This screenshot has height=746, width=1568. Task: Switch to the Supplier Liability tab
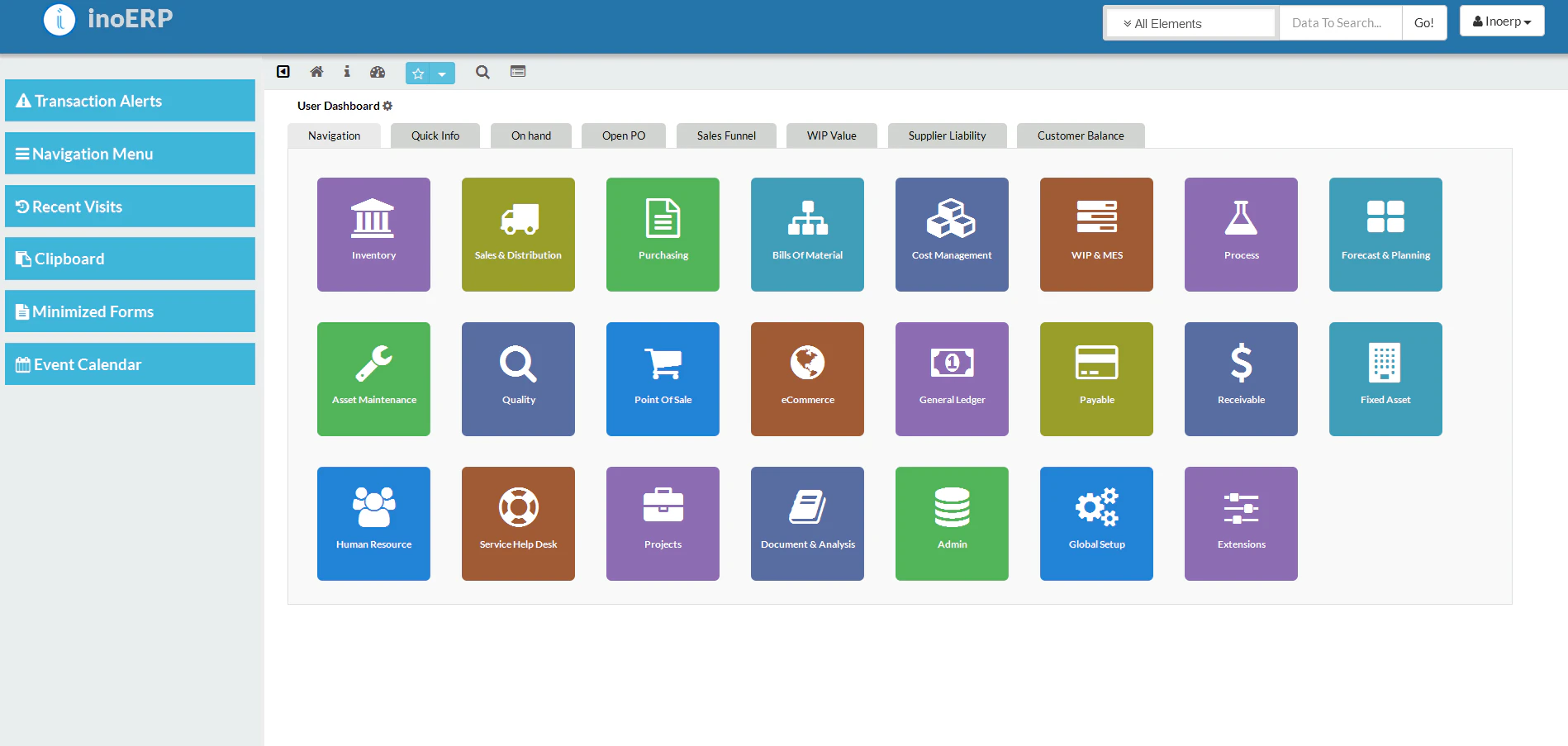[948, 135]
